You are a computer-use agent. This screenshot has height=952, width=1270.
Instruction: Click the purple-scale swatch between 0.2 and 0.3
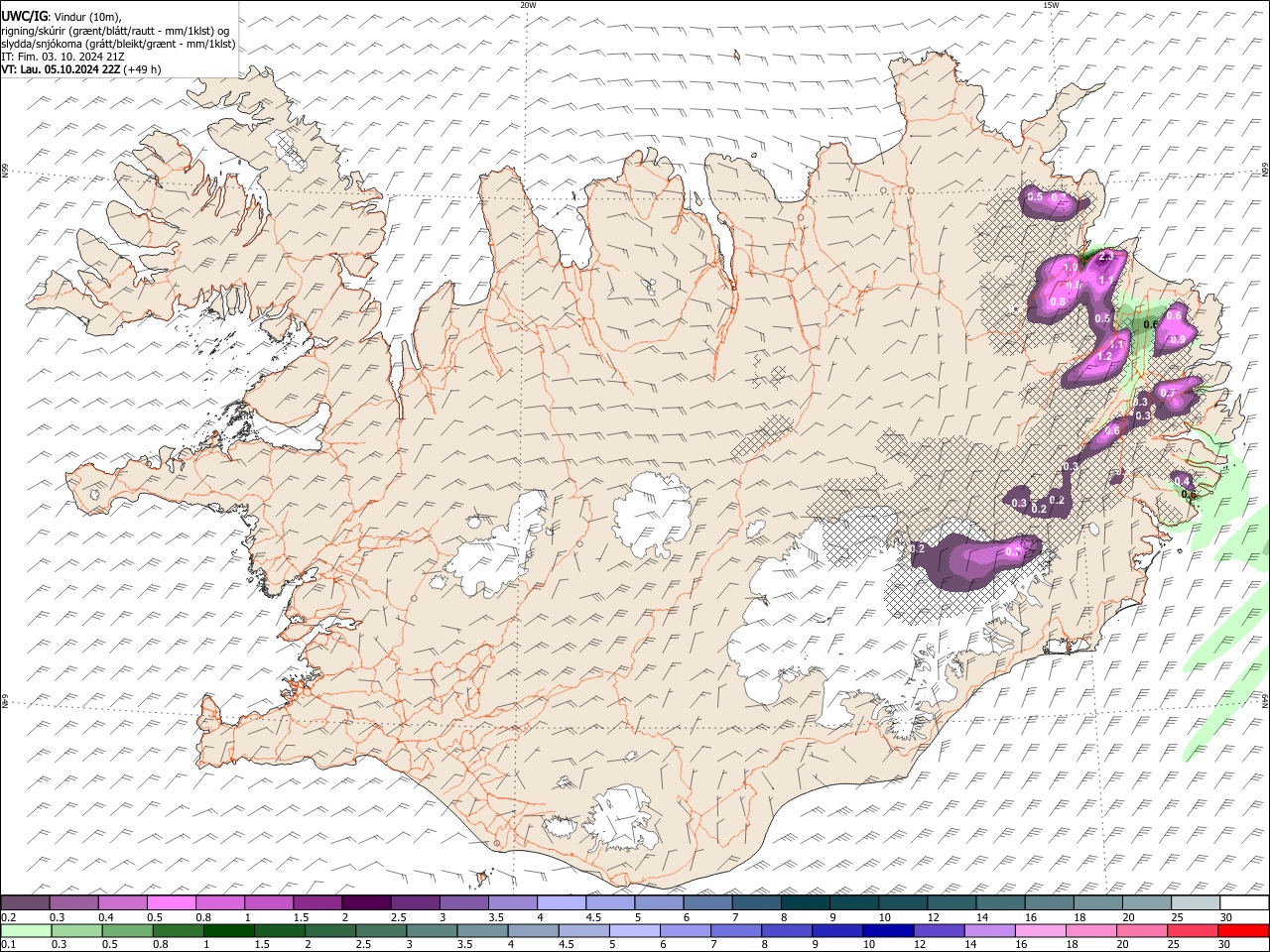(x=25, y=903)
